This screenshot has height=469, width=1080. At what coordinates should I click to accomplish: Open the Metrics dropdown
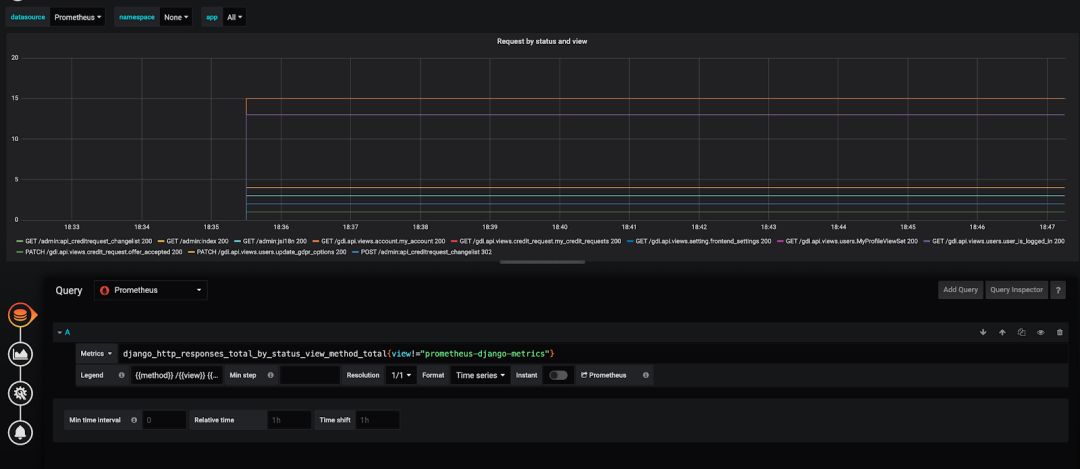coord(96,353)
